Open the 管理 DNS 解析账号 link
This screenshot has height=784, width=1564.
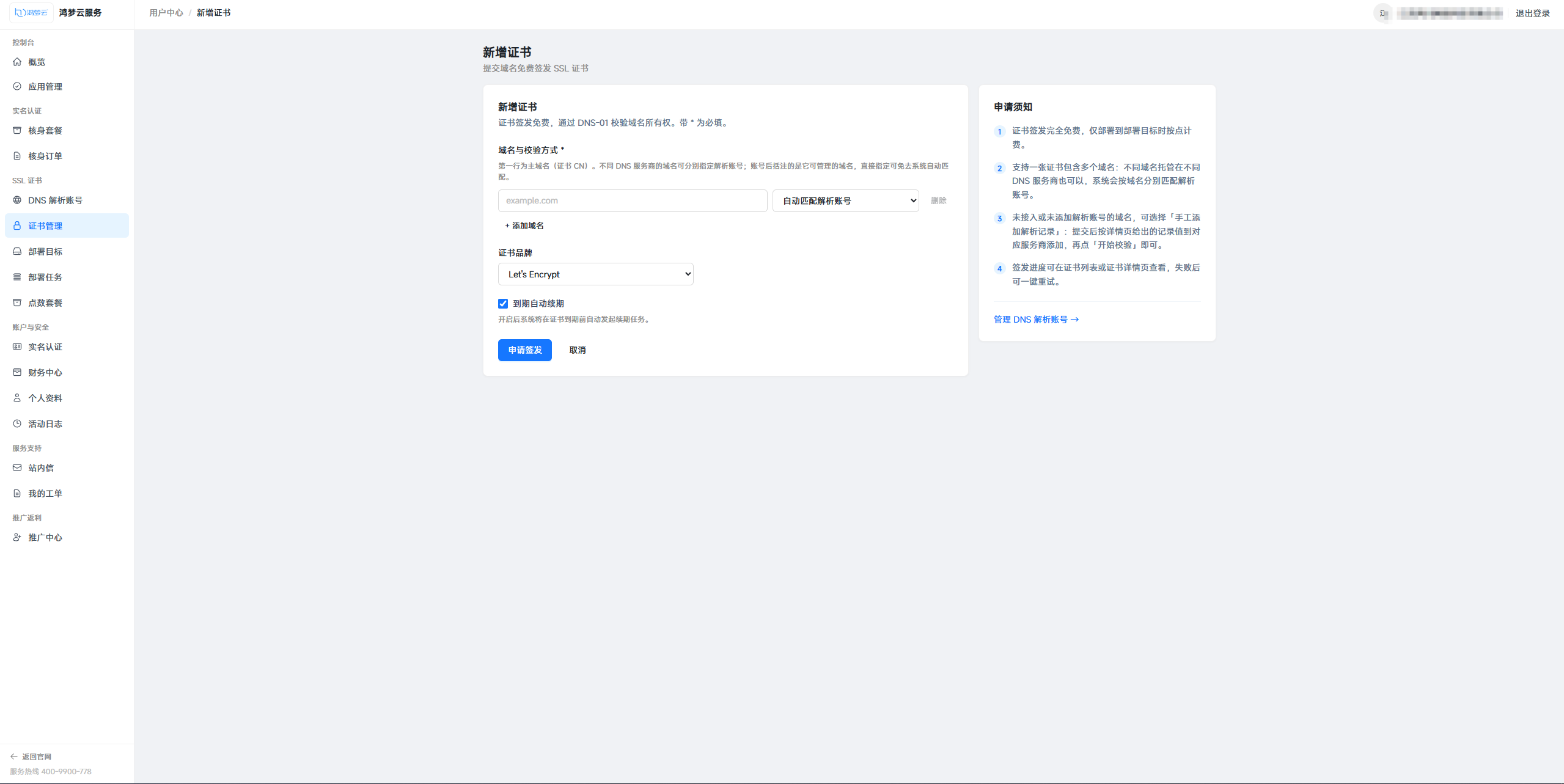coord(1036,320)
